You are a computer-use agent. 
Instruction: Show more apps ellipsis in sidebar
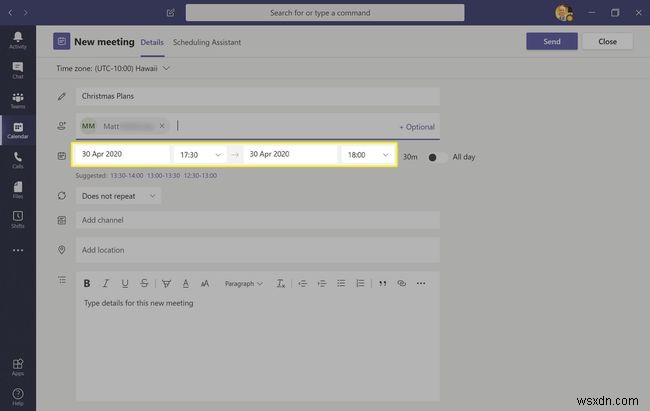click(18, 250)
